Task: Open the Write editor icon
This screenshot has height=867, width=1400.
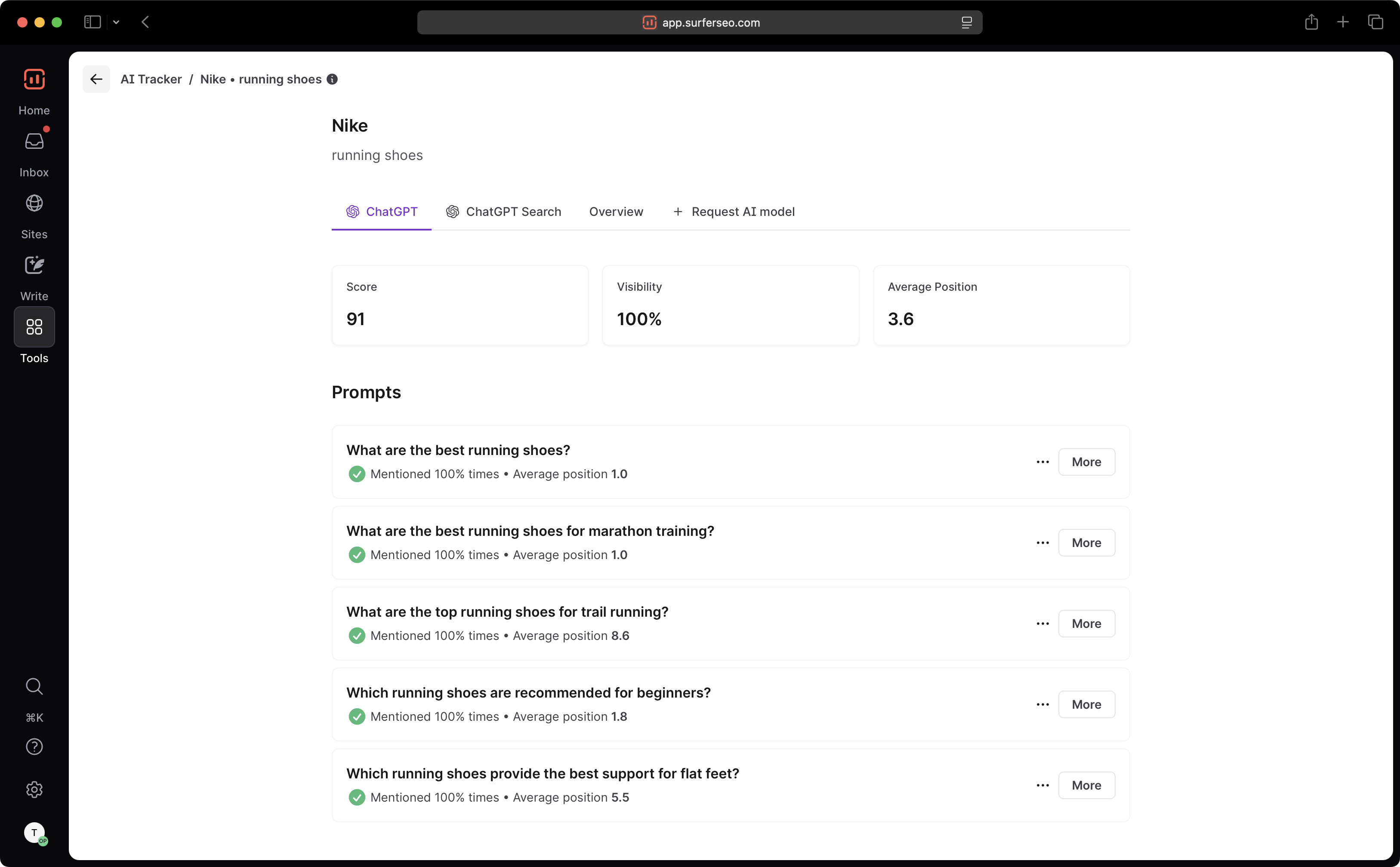Action: (34, 265)
